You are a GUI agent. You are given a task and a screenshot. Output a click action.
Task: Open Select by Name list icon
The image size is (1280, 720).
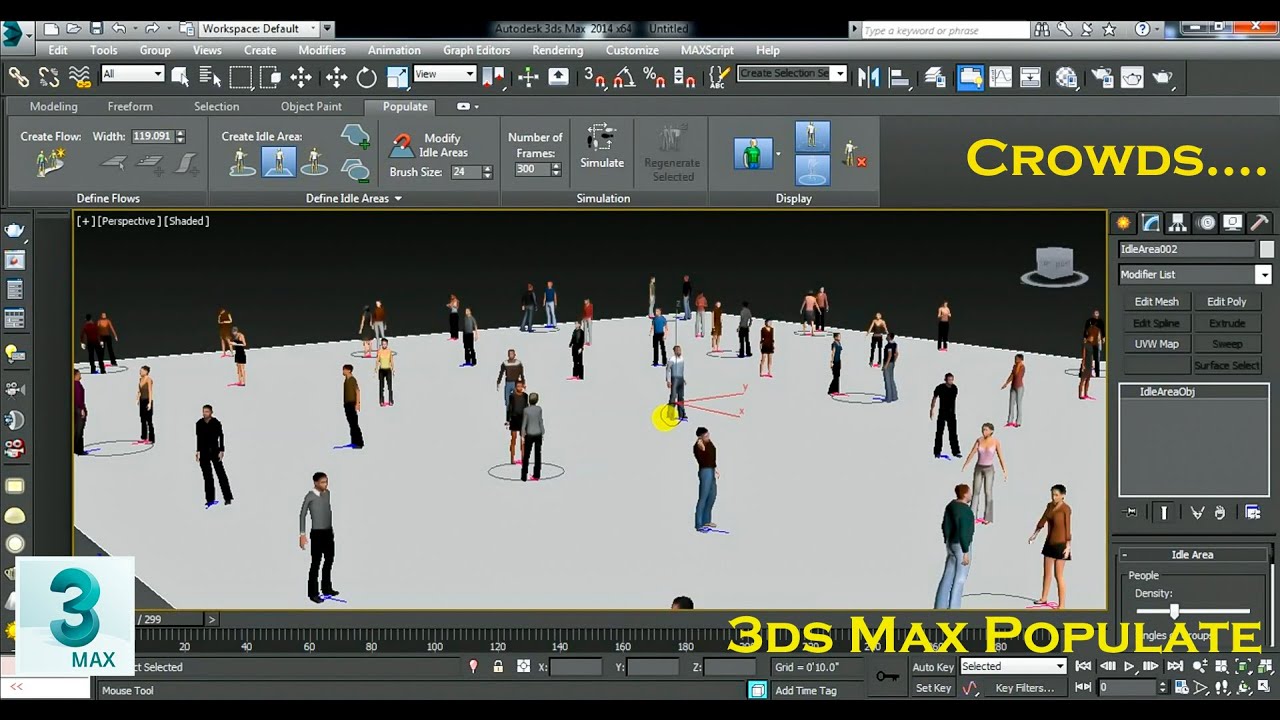(x=210, y=76)
